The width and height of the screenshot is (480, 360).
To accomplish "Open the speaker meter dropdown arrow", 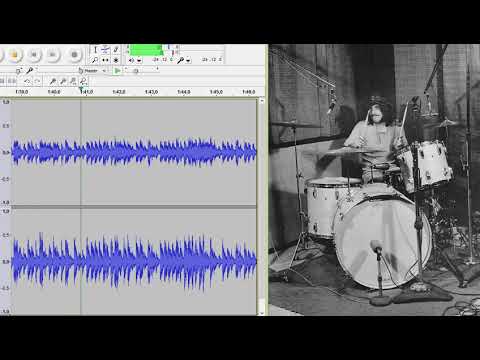I will (x=139, y=61).
